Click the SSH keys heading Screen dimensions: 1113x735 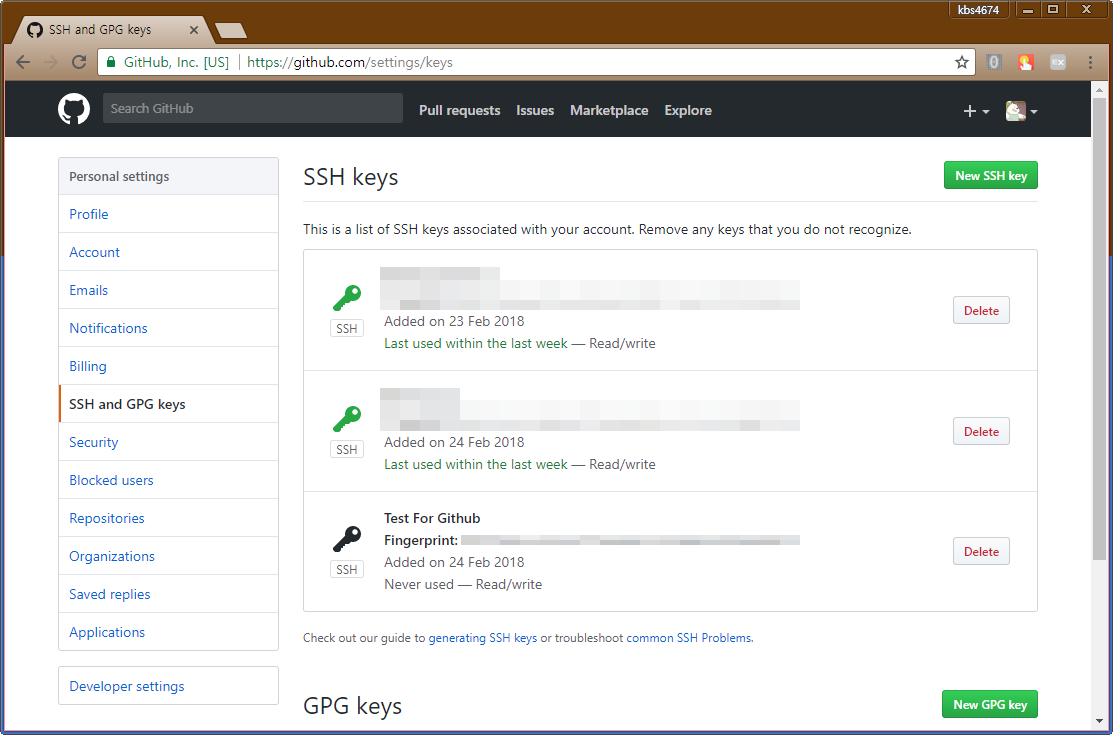[x=351, y=177]
